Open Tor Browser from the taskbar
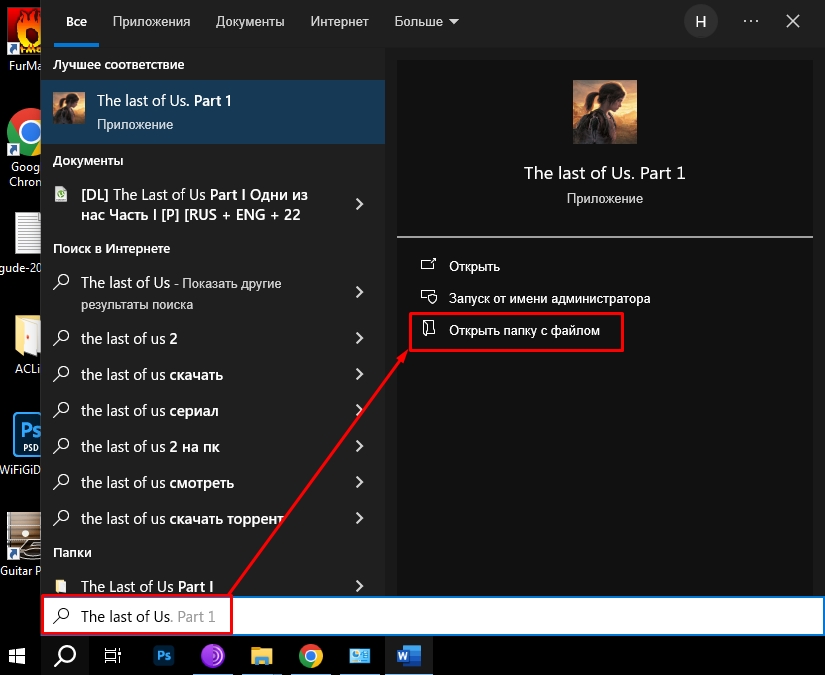This screenshot has height=675, width=825. (x=213, y=656)
